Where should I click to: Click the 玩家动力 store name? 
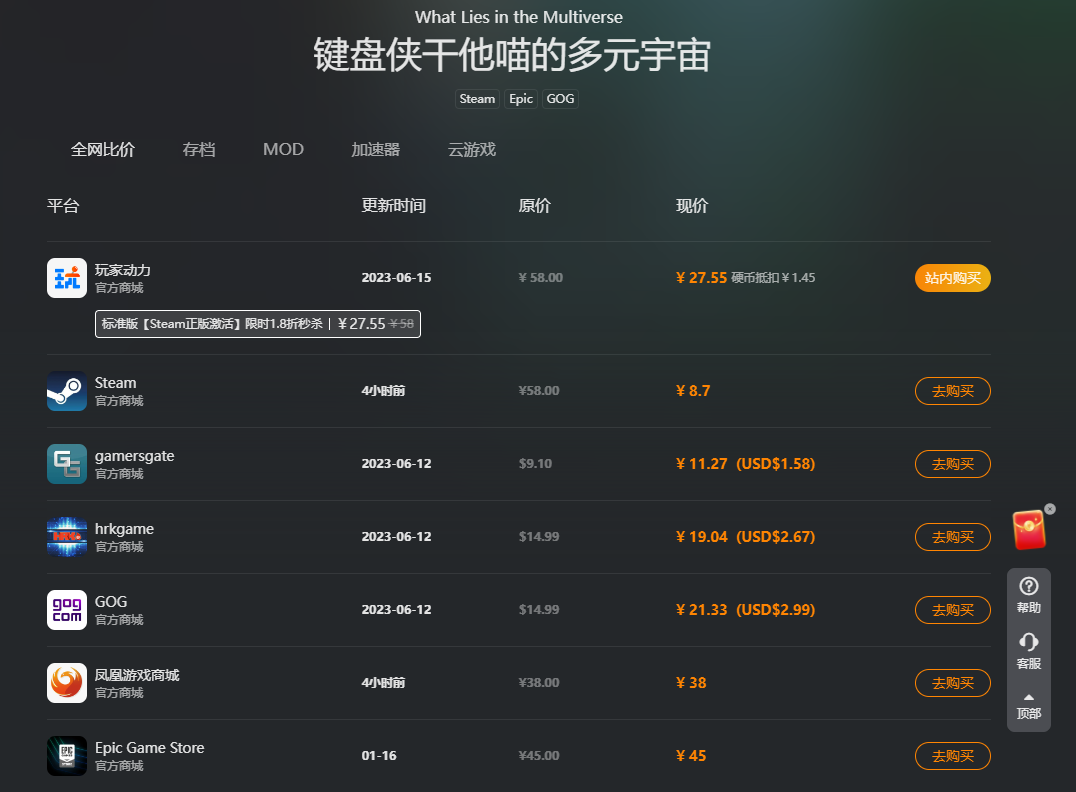[123, 270]
